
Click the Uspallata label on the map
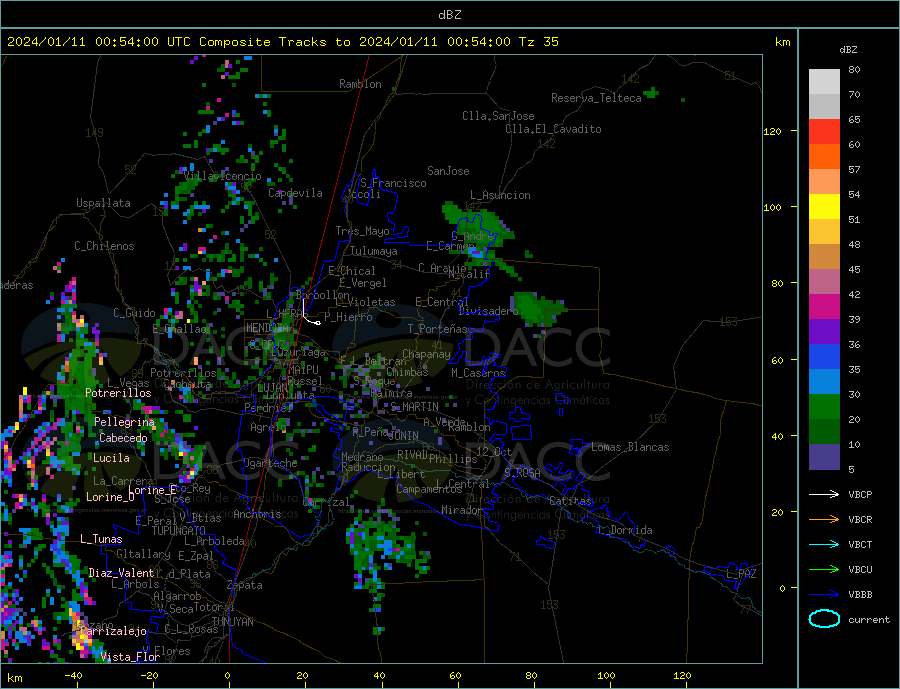click(x=103, y=203)
